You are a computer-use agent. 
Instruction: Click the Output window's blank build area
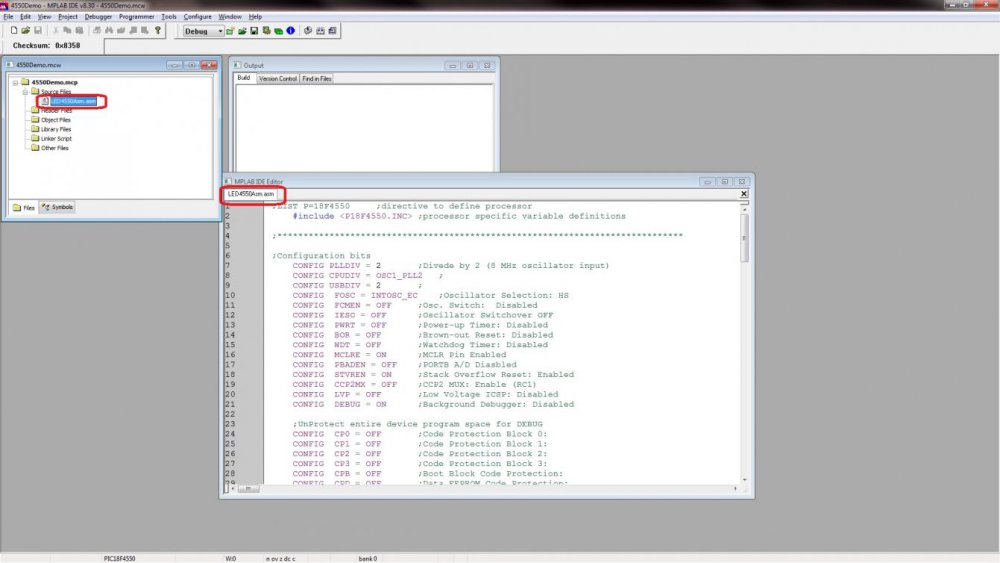click(x=364, y=128)
